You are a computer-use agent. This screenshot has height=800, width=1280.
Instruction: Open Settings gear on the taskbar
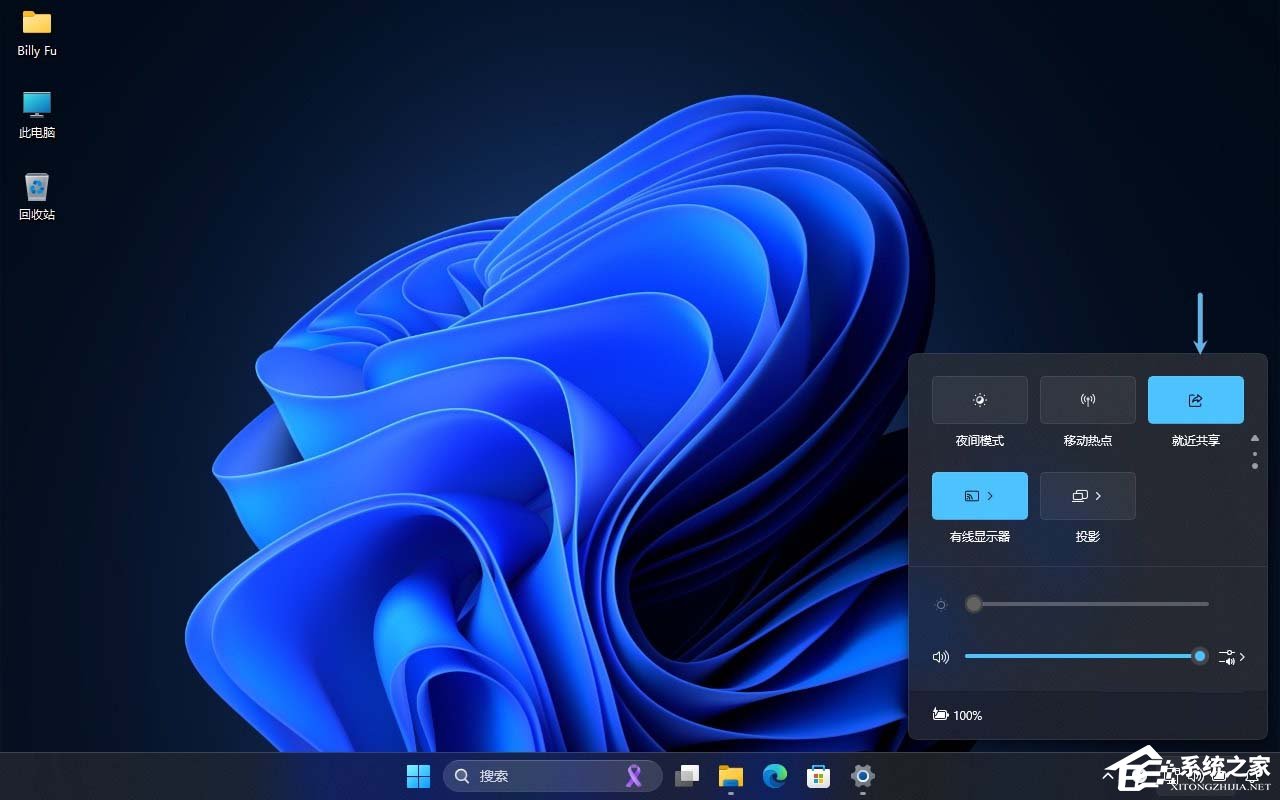coord(863,776)
